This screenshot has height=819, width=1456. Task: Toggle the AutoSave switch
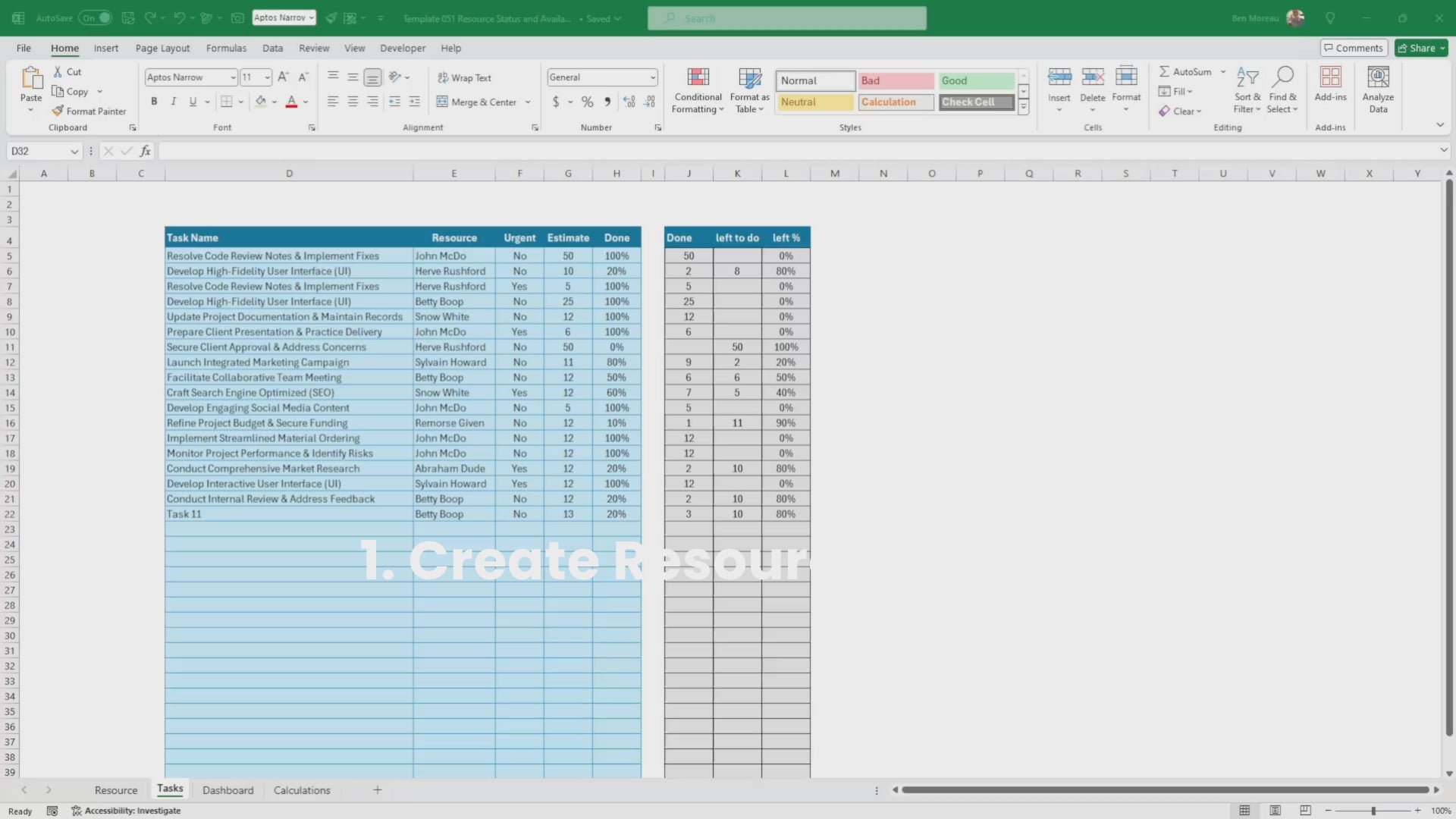tap(96, 18)
